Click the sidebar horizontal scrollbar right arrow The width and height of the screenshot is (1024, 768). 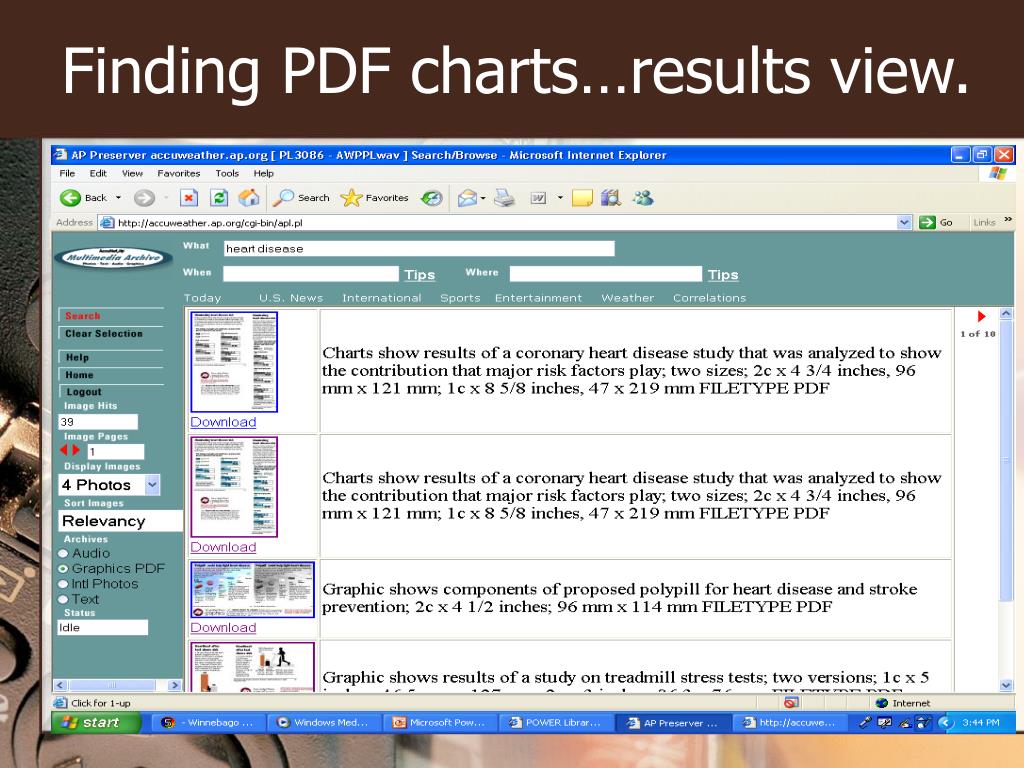coord(174,685)
